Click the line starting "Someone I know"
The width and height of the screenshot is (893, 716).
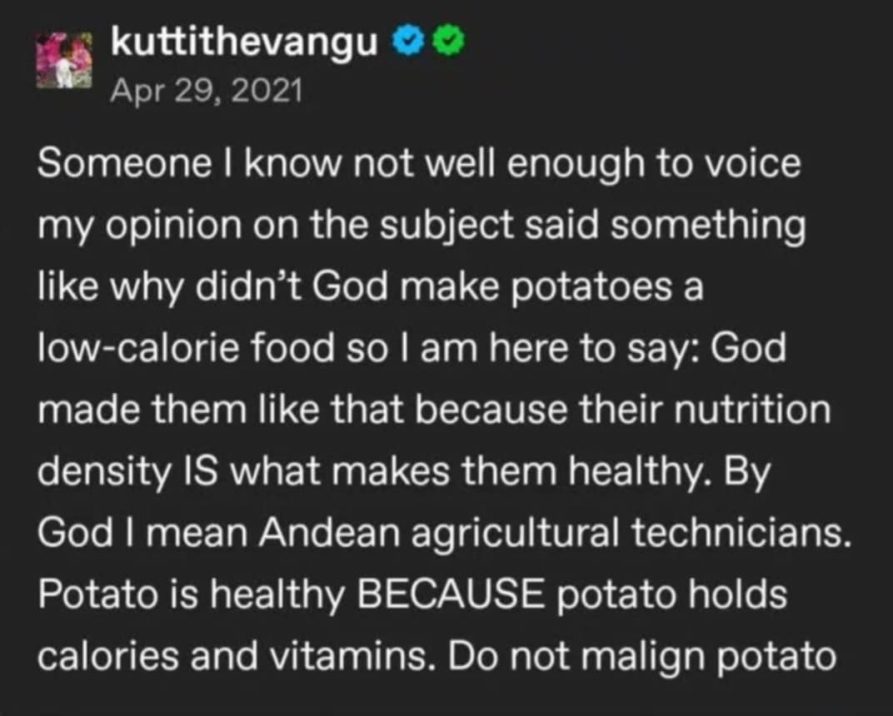419,165
